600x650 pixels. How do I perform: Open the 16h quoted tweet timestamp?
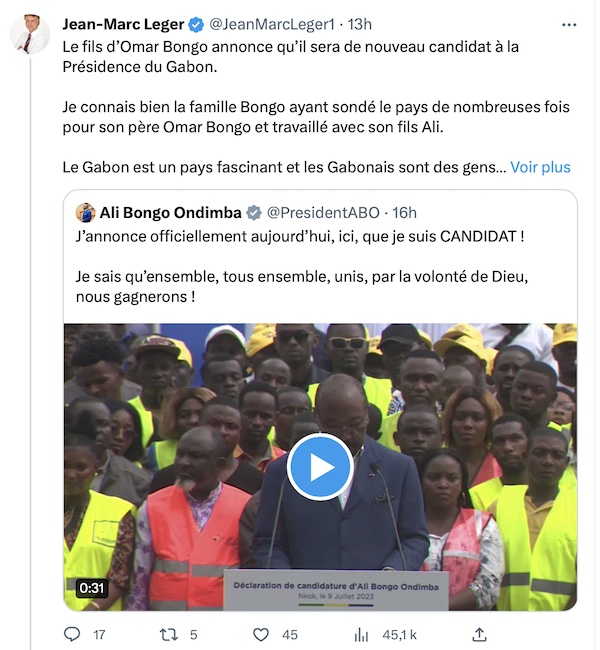[x=404, y=213]
